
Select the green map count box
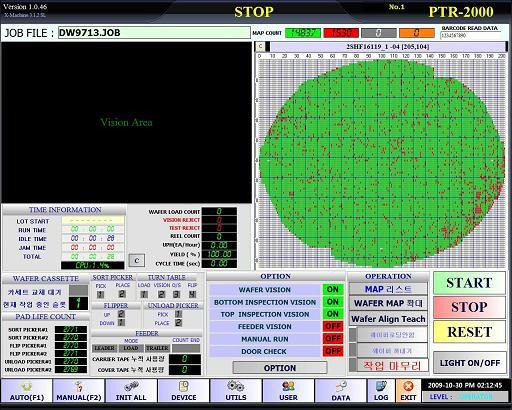click(x=303, y=33)
